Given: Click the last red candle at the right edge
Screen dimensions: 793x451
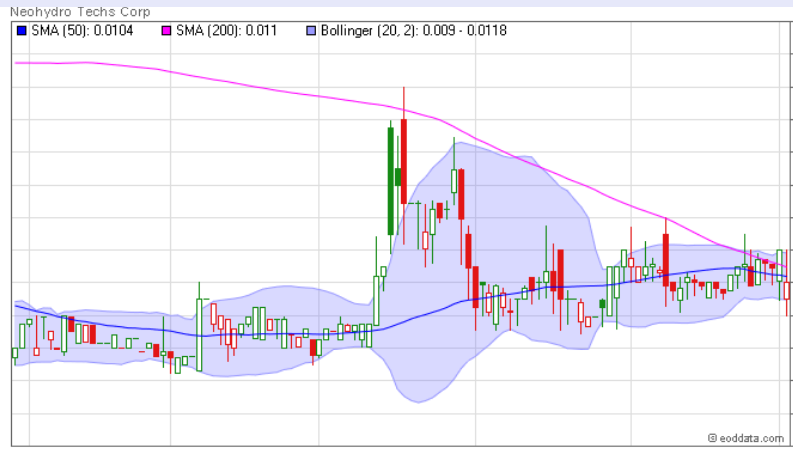Looking at the screenshot, I should click(787, 290).
